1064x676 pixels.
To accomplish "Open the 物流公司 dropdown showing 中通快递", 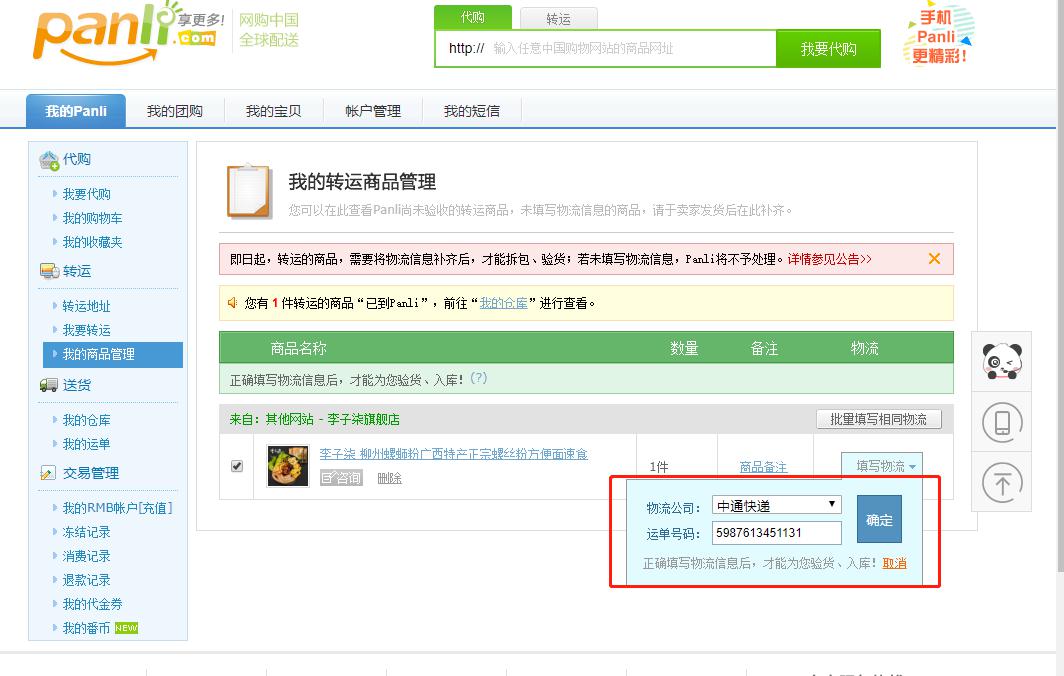I will pyautogui.click(x=776, y=505).
